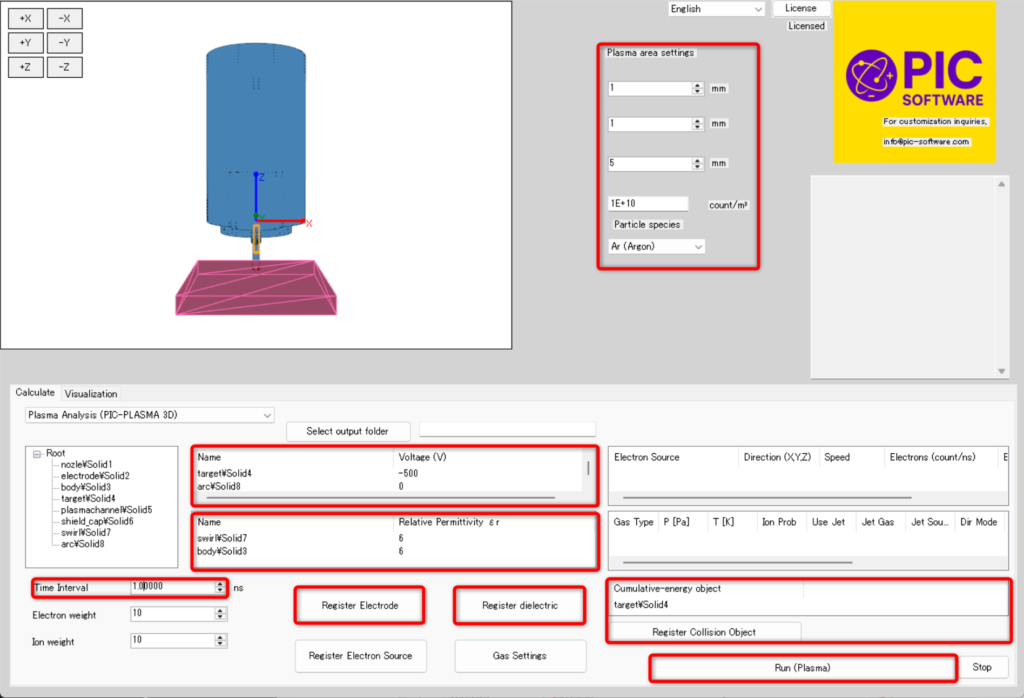Open the Ar (Argon) particle species dropdown
This screenshot has width=1024, height=698.
[656, 246]
